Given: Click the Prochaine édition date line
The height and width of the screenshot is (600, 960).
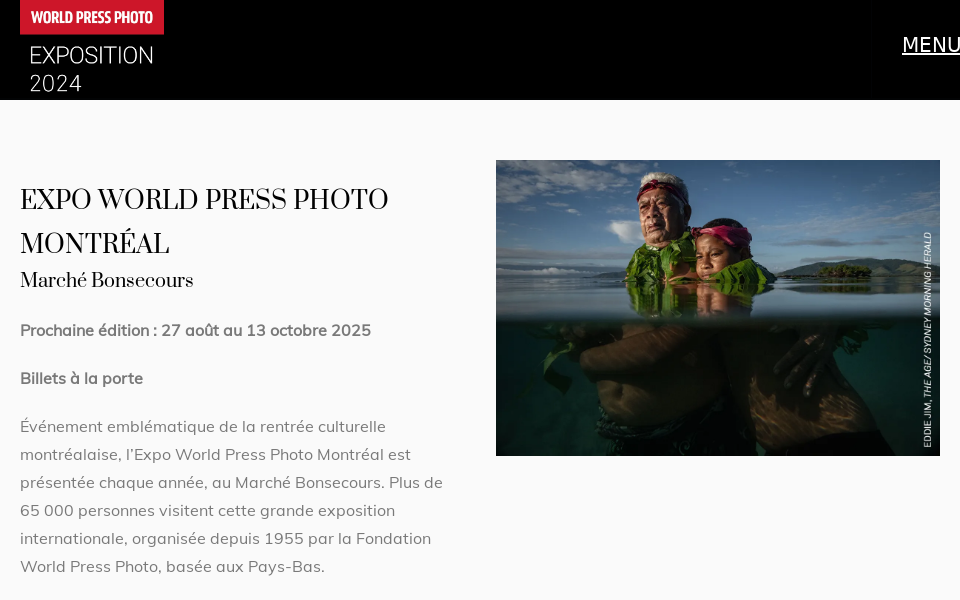Looking at the screenshot, I should [195, 331].
